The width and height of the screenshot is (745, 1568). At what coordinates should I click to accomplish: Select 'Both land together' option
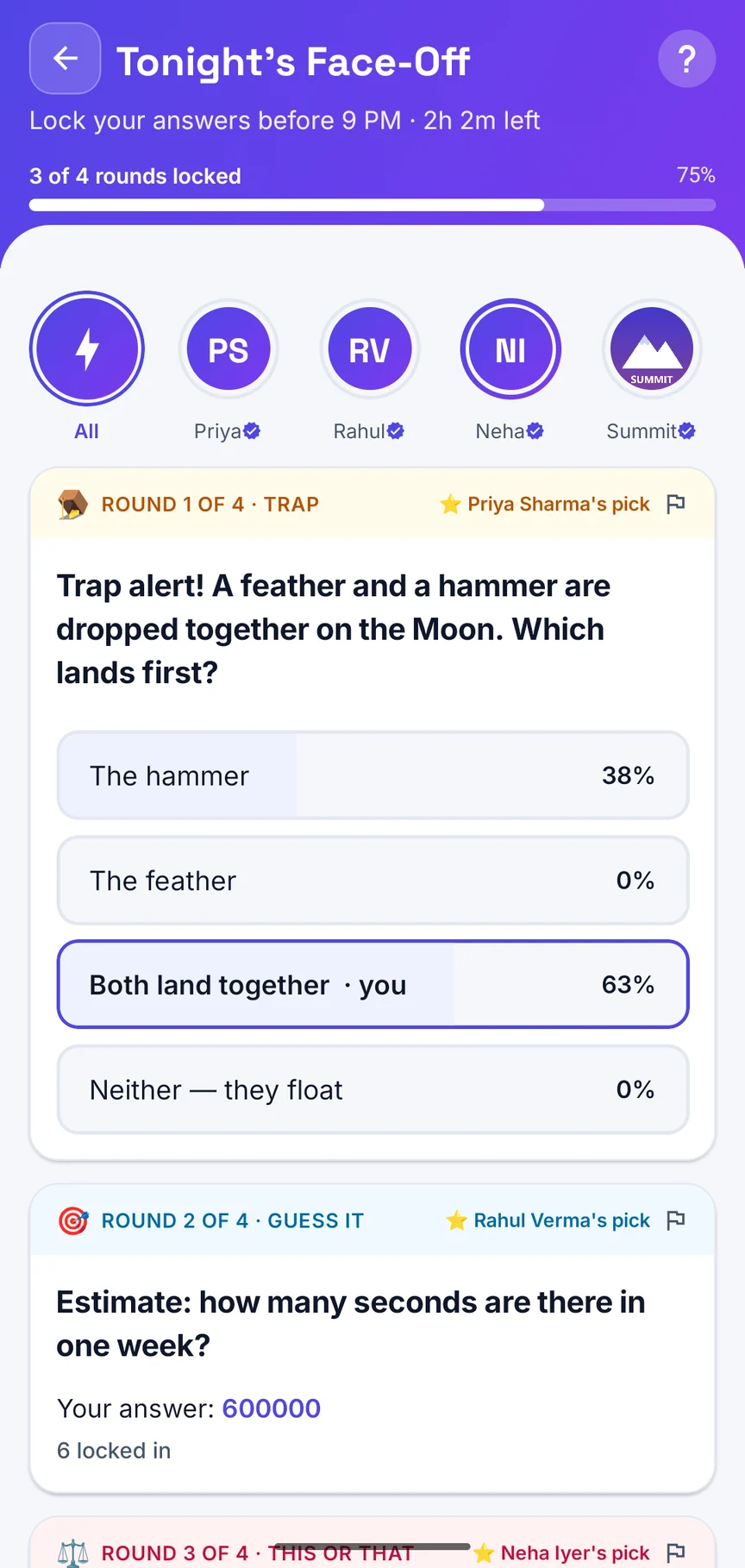click(372, 984)
